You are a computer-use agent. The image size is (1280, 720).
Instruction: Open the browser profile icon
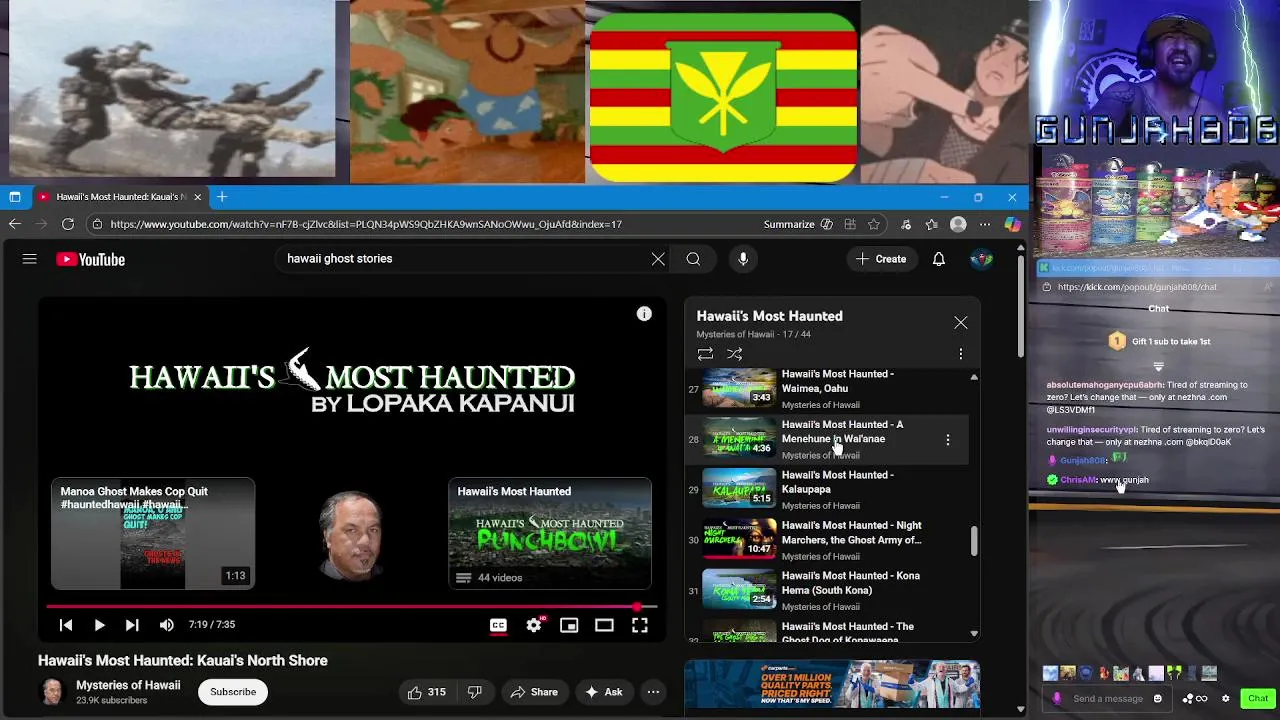958,224
